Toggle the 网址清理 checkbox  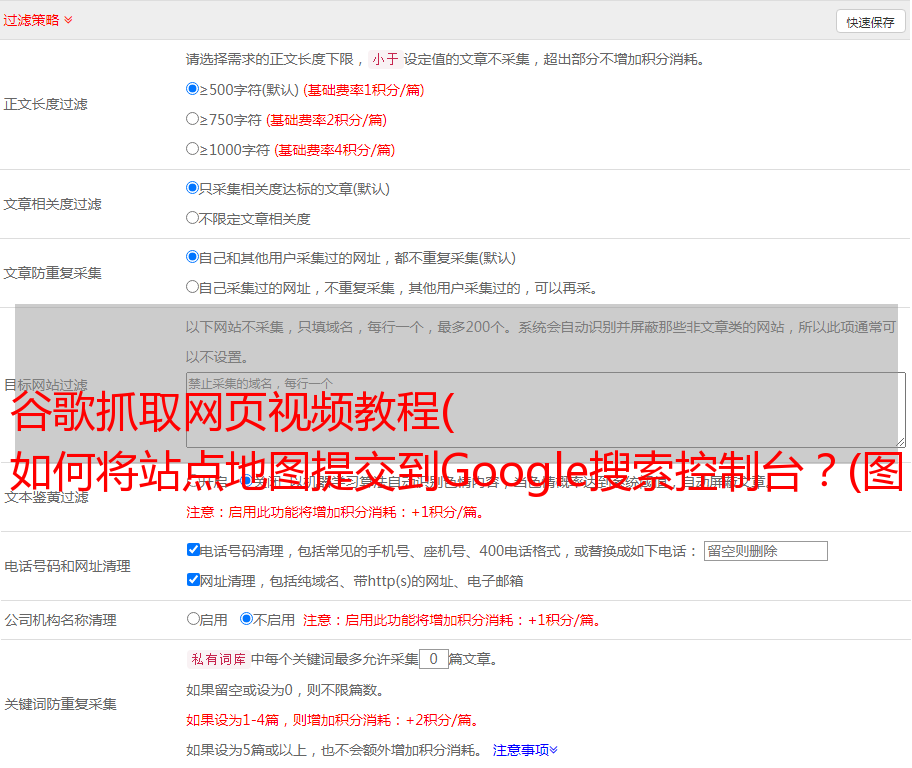[193, 580]
